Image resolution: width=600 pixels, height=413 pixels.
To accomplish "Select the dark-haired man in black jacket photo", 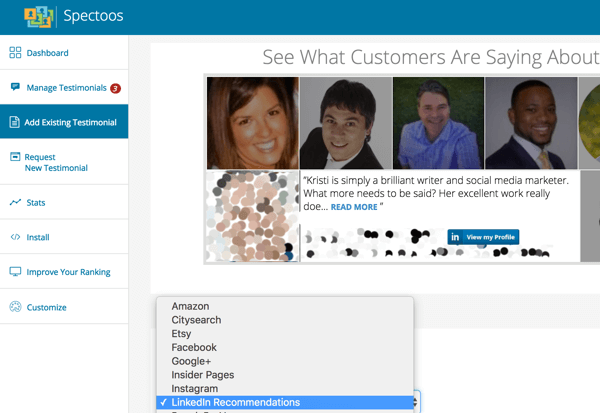I will [346, 123].
